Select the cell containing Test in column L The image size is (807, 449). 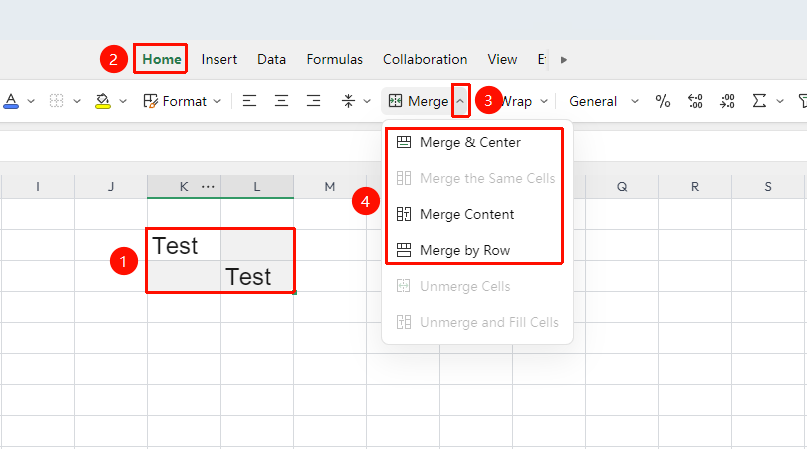[257, 276]
